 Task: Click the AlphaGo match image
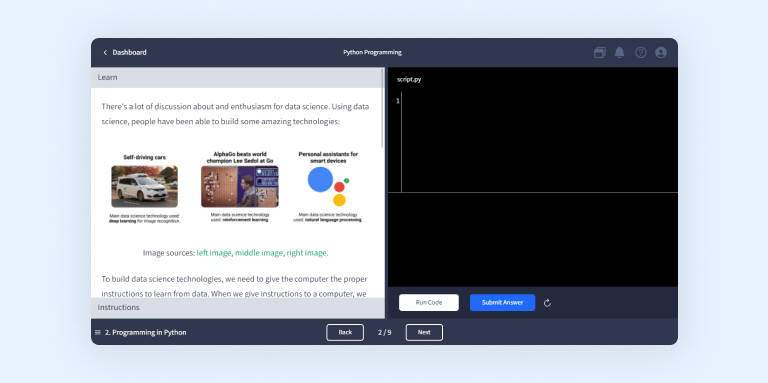coord(240,186)
